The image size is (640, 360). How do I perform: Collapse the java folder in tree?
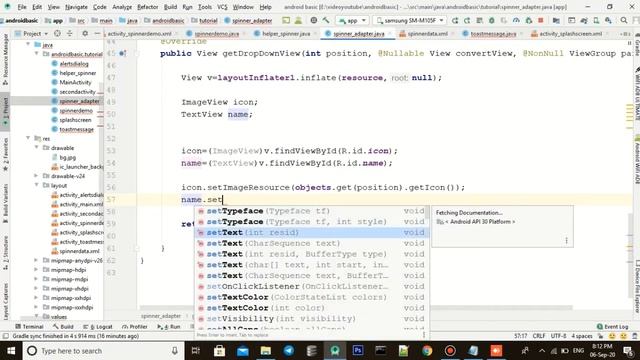pyautogui.click(x=28, y=44)
